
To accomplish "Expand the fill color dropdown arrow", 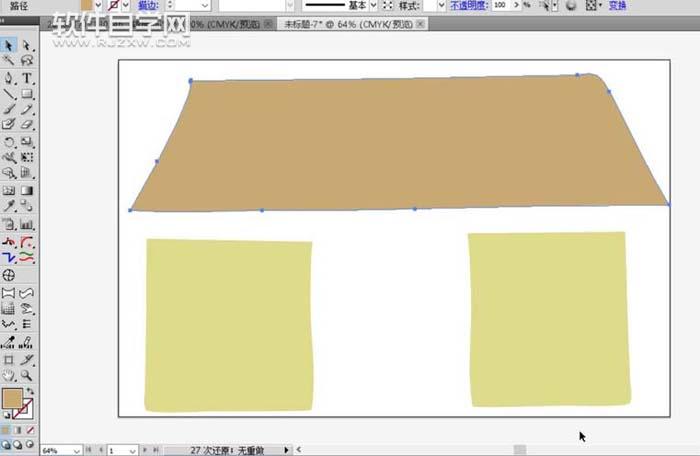I will point(98,5).
